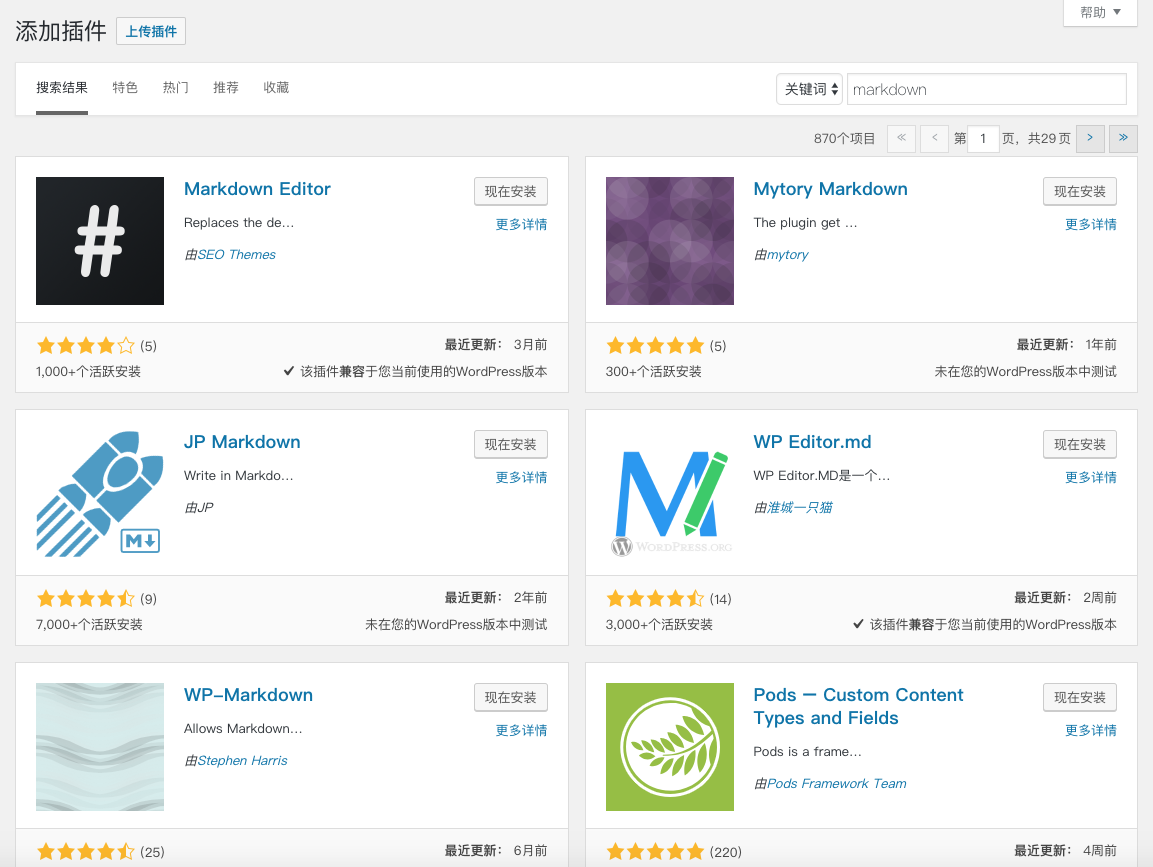Image resolution: width=1153 pixels, height=867 pixels.
Task: Select the 推荐 tab
Action: 226,88
